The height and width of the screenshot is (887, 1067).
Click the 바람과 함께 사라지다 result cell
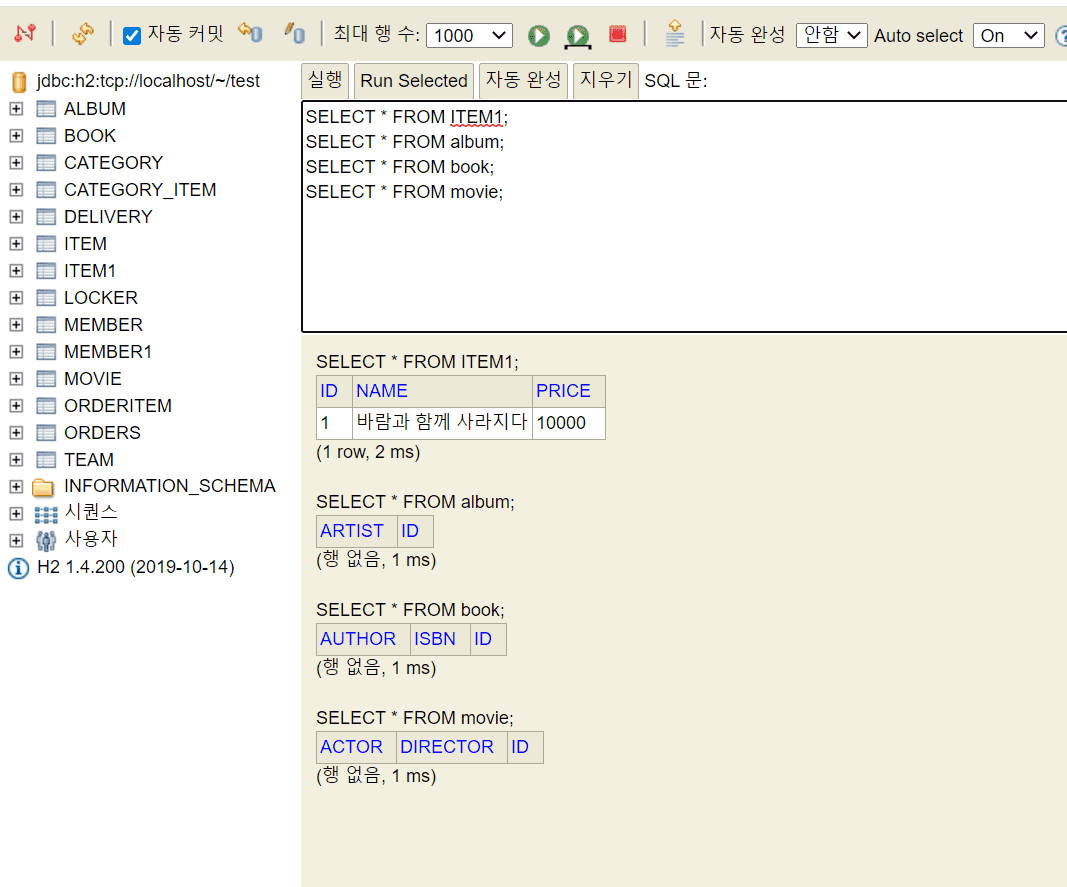[x=442, y=423]
